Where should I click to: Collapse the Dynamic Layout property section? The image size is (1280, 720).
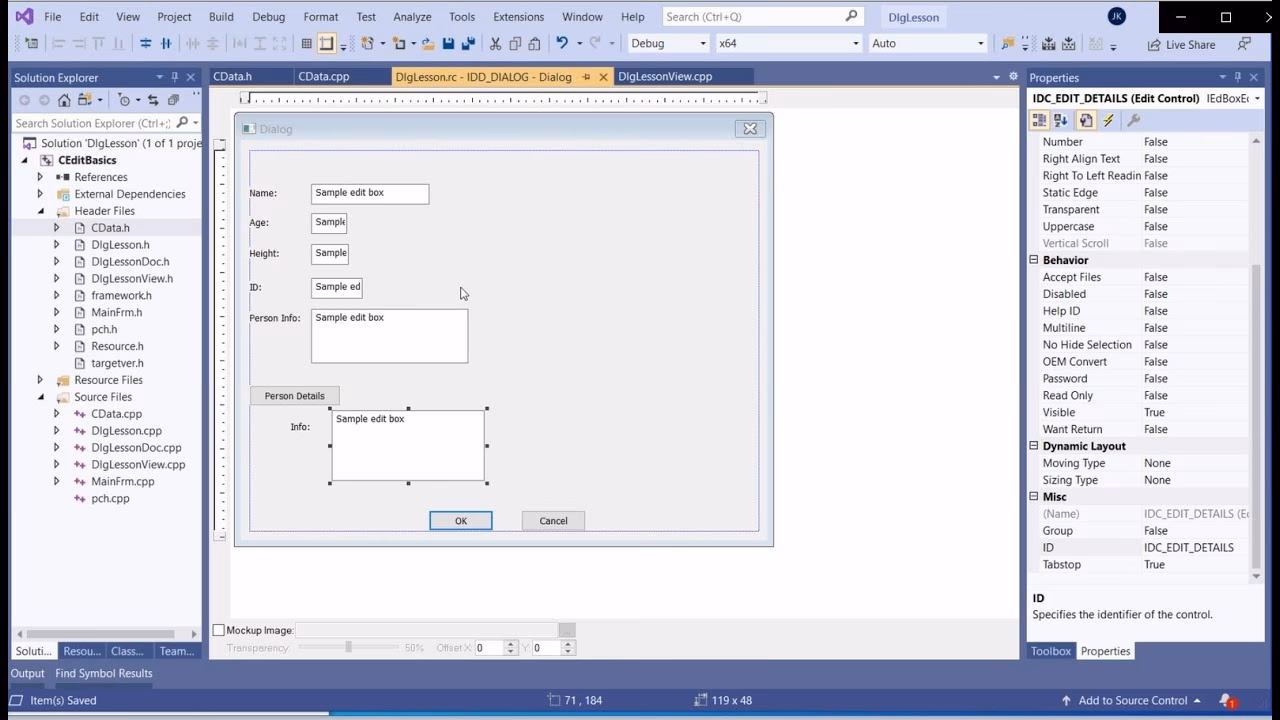[1034, 446]
